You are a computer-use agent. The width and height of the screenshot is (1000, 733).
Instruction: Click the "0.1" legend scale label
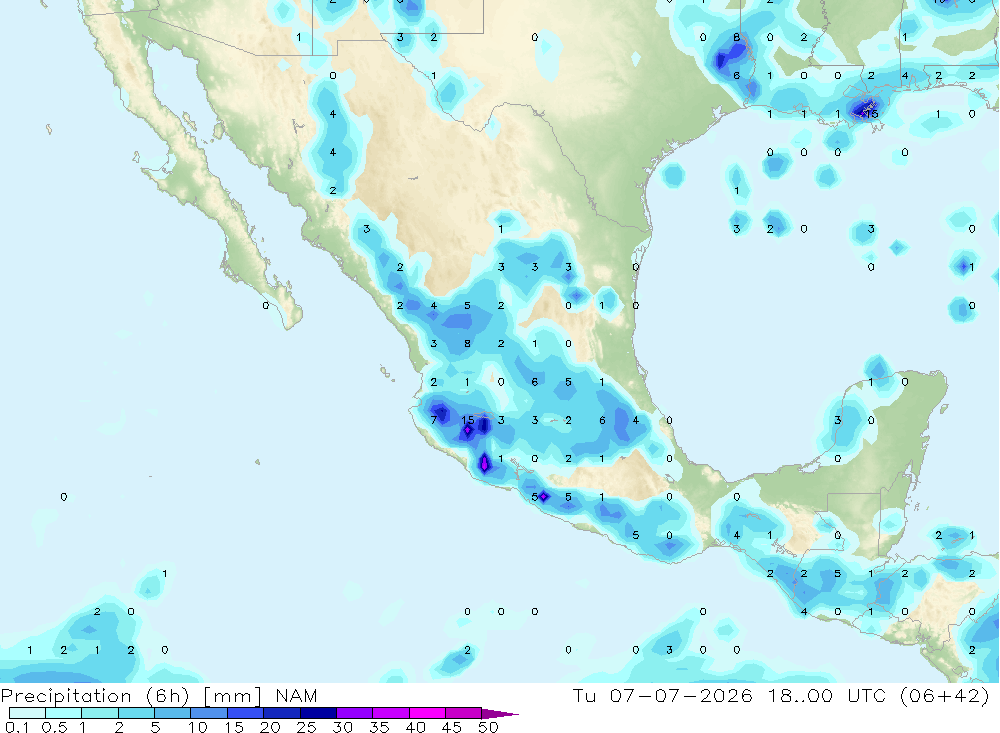click(17, 727)
